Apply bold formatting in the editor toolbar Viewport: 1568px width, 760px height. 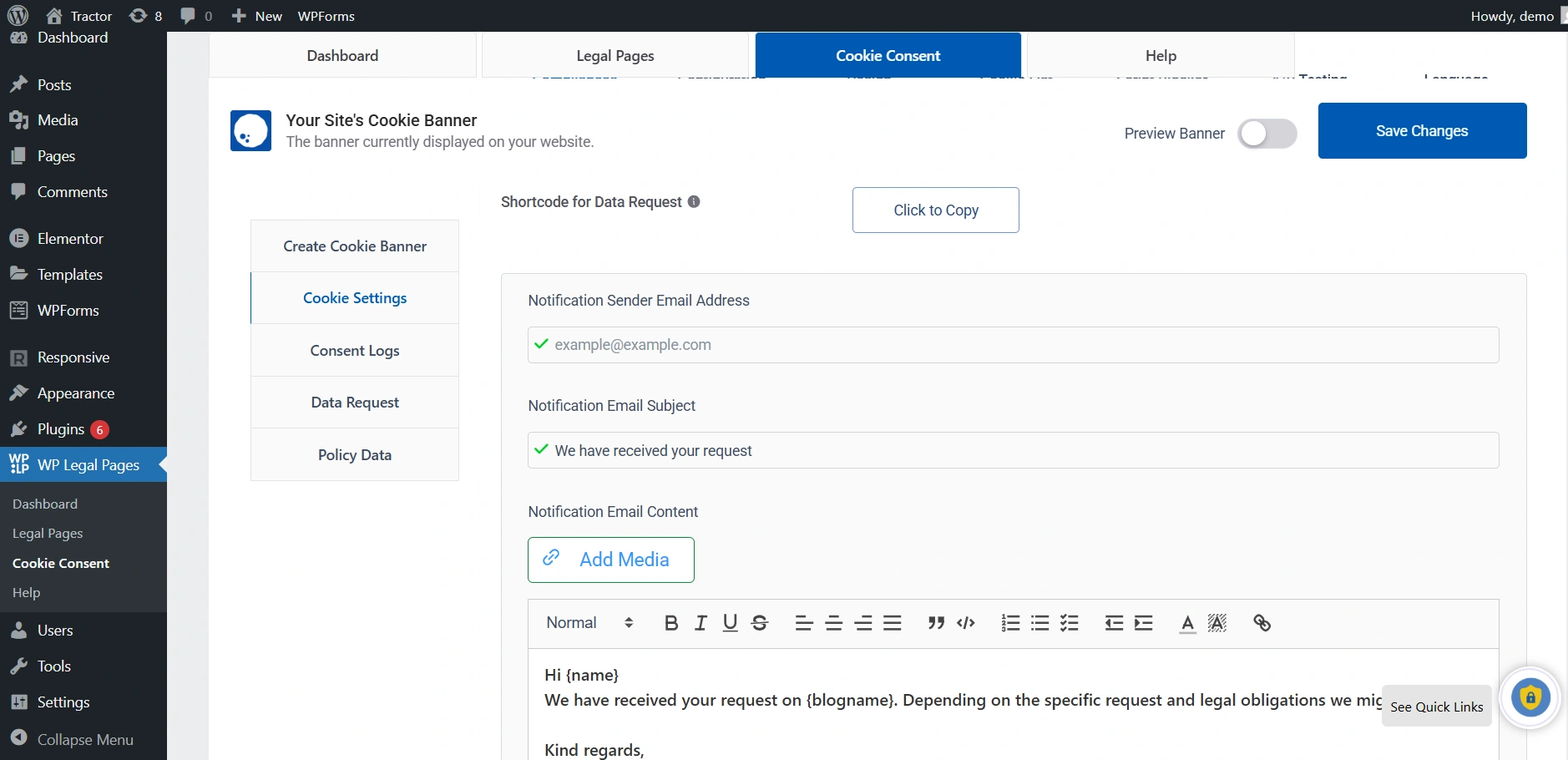[x=670, y=623]
